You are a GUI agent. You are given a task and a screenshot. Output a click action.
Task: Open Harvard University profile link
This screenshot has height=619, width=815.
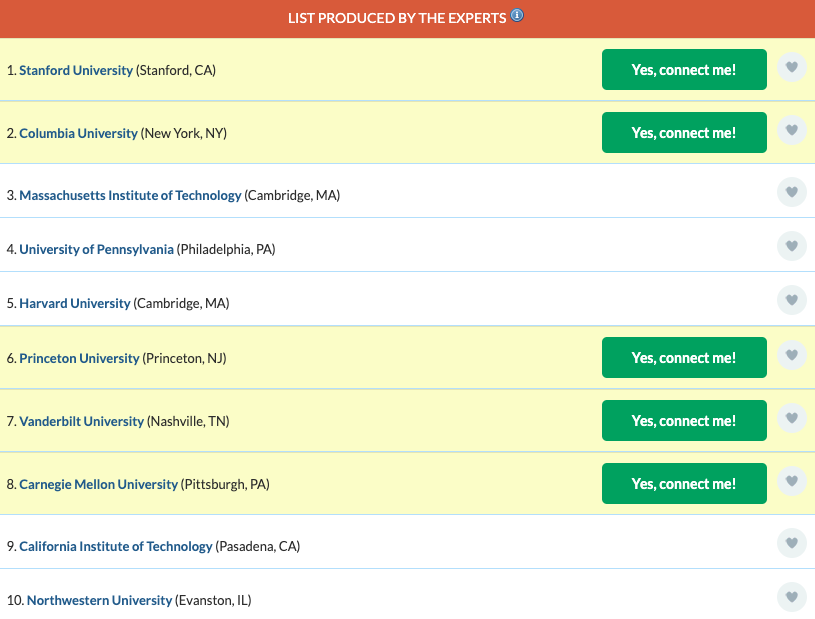tap(75, 303)
